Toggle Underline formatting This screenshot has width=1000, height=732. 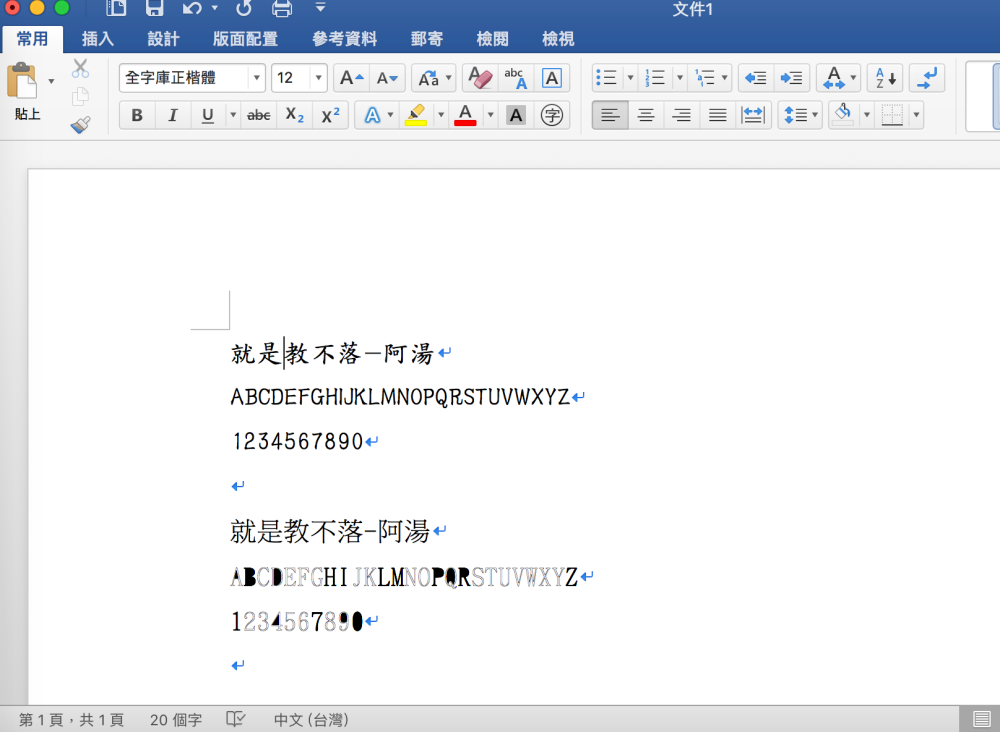click(x=207, y=115)
